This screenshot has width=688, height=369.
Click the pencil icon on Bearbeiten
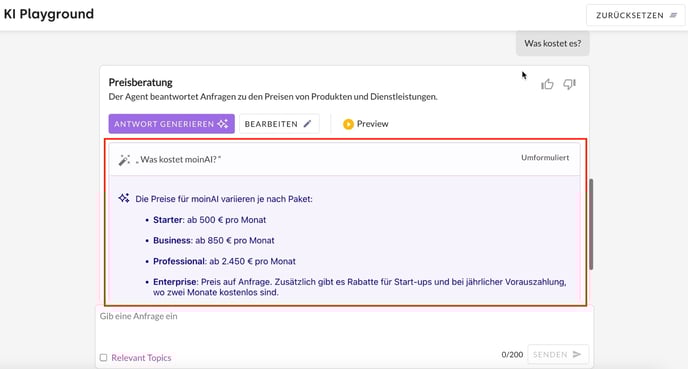tap(308, 124)
